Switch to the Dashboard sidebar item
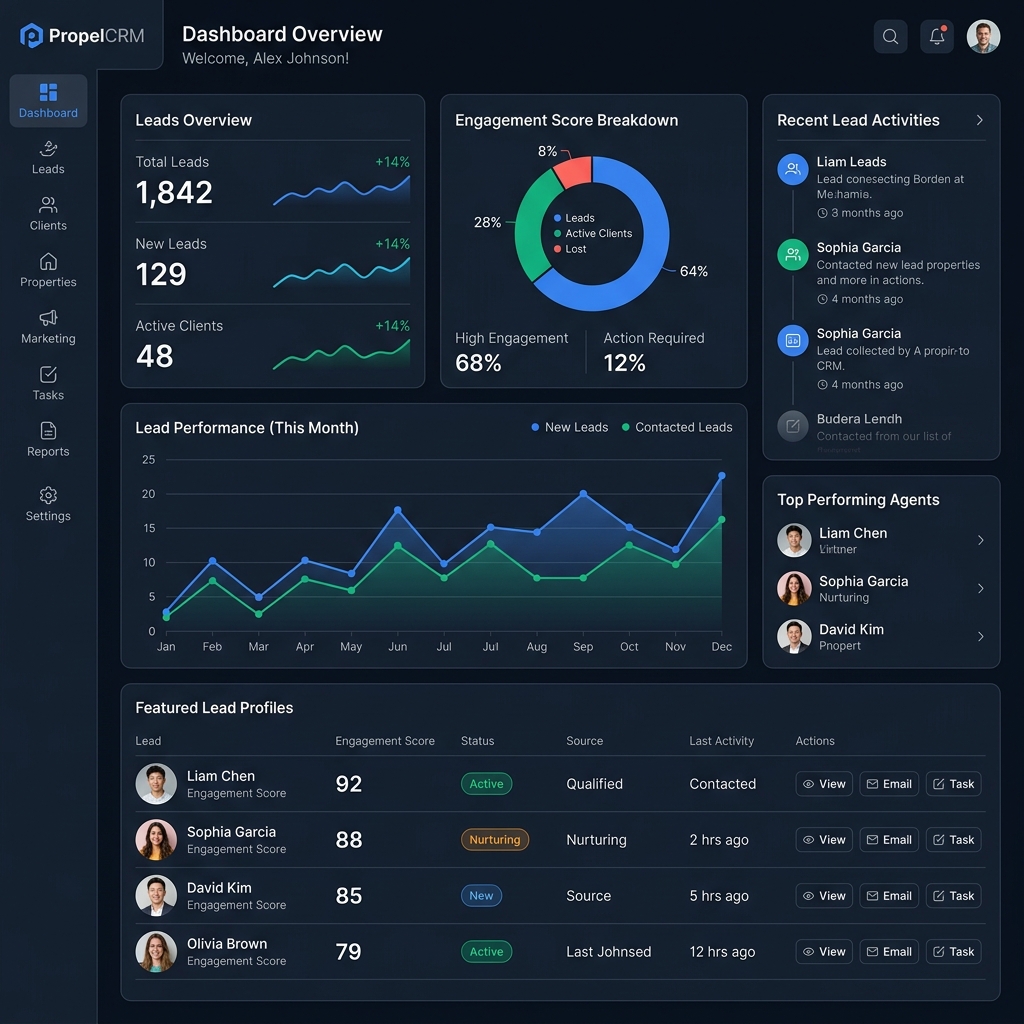1024x1024 pixels. point(48,101)
